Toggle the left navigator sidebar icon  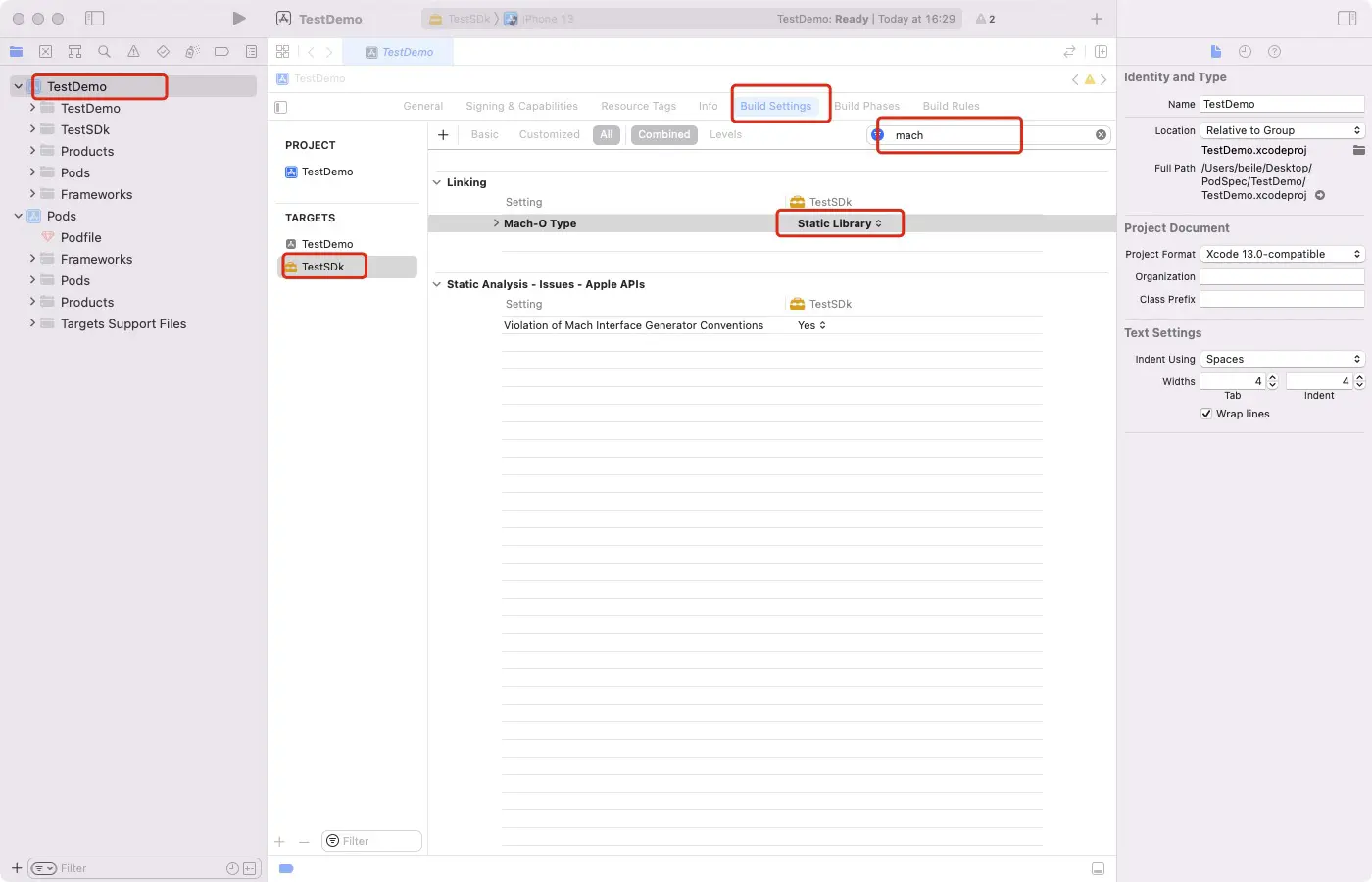(94, 19)
